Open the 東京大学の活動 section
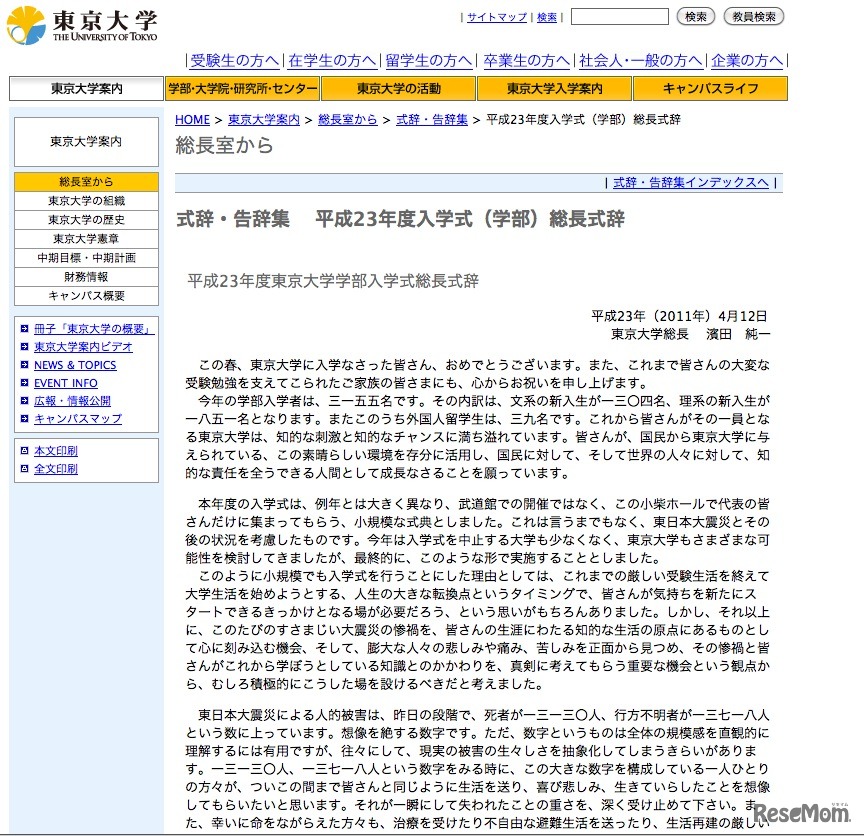 point(398,88)
